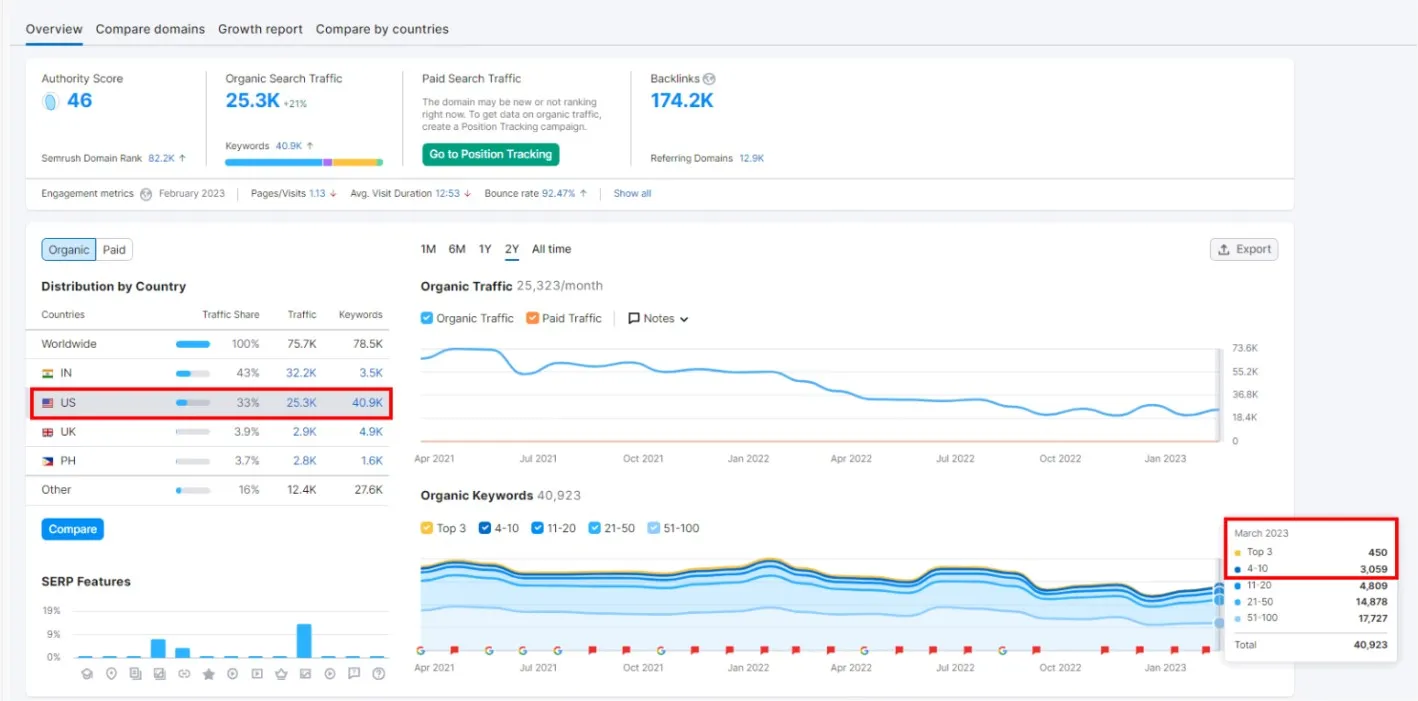Click the India flag icon

pyautogui.click(x=47, y=373)
